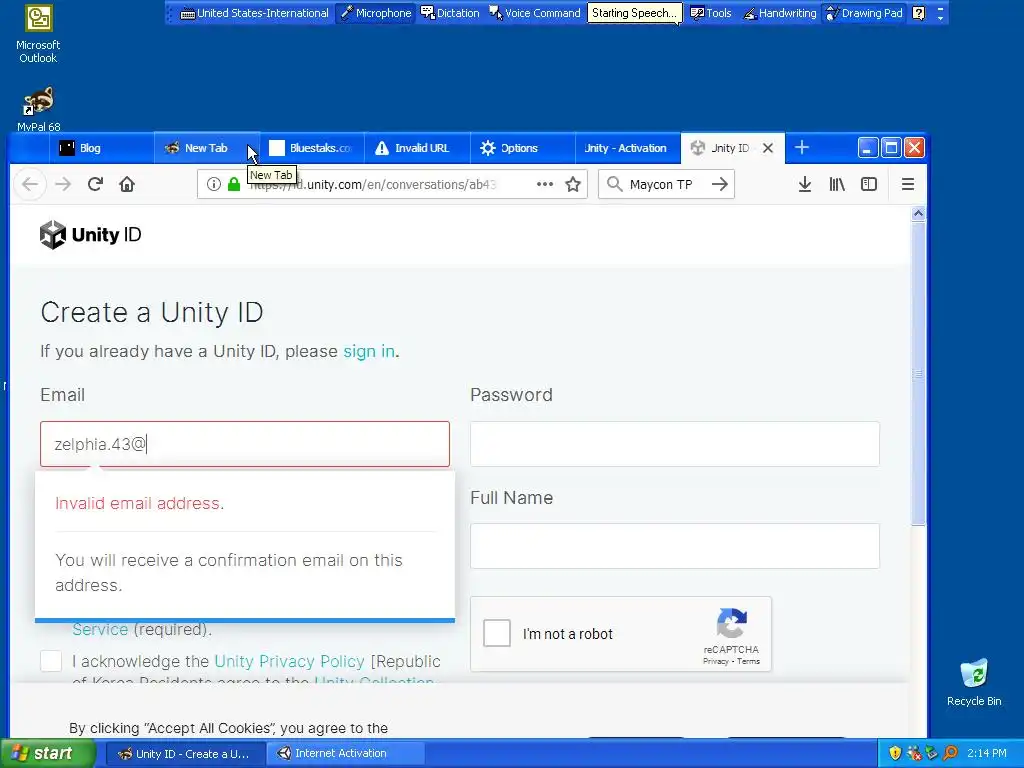Open reCAPTCHA Terms link
1024x768 pixels.
tap(748, 661)
